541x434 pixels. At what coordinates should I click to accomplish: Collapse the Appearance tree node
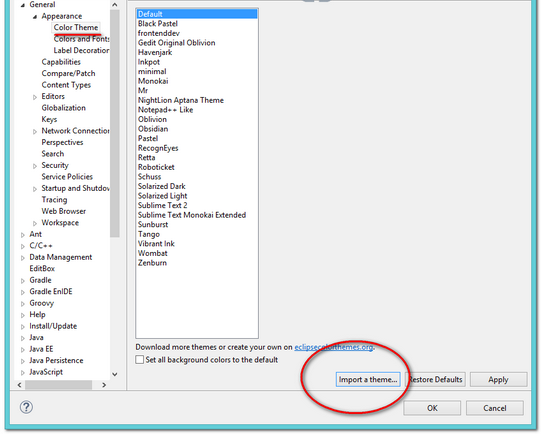tap(35, 17)
